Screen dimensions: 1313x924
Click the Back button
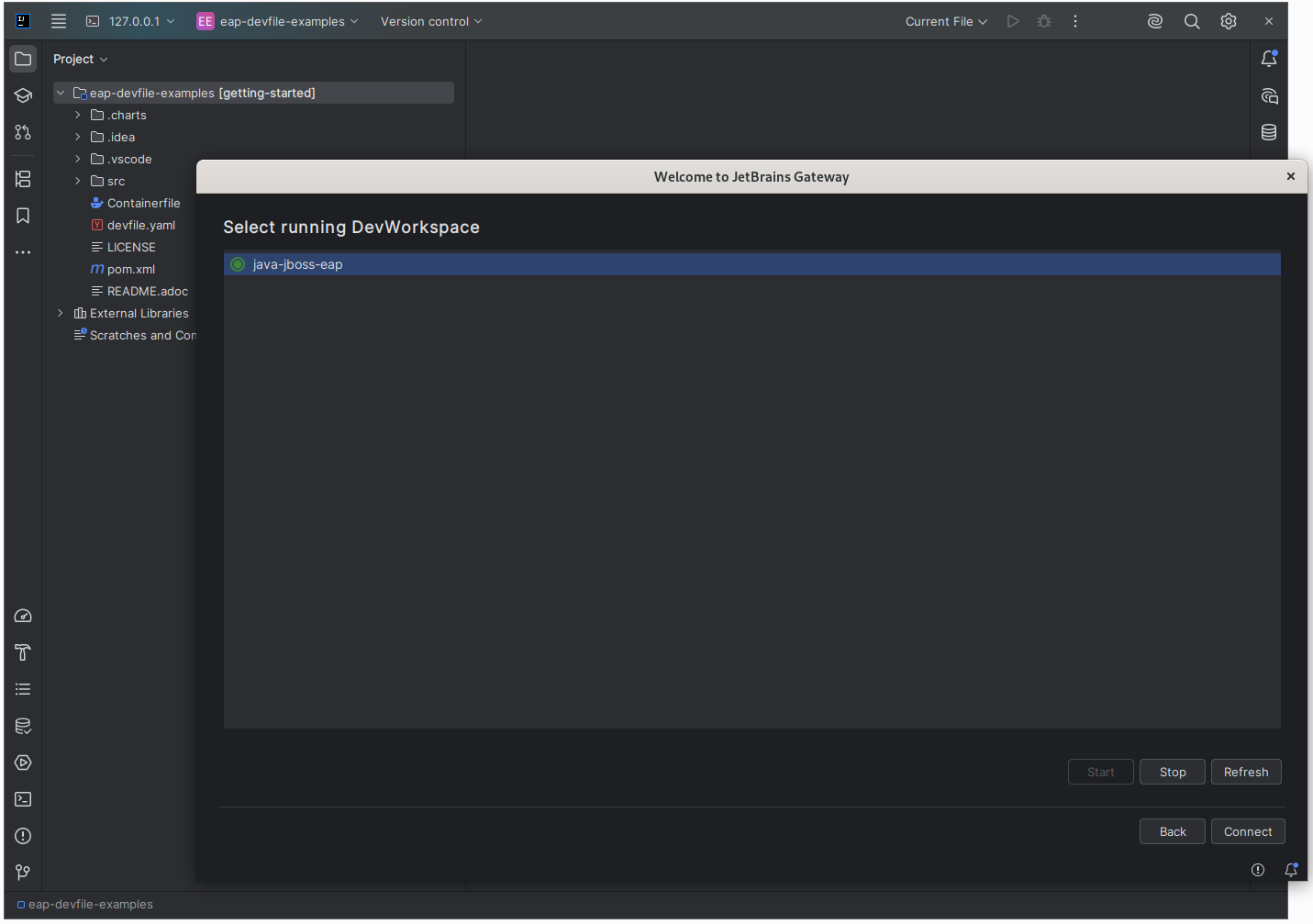click(1173, 831)
